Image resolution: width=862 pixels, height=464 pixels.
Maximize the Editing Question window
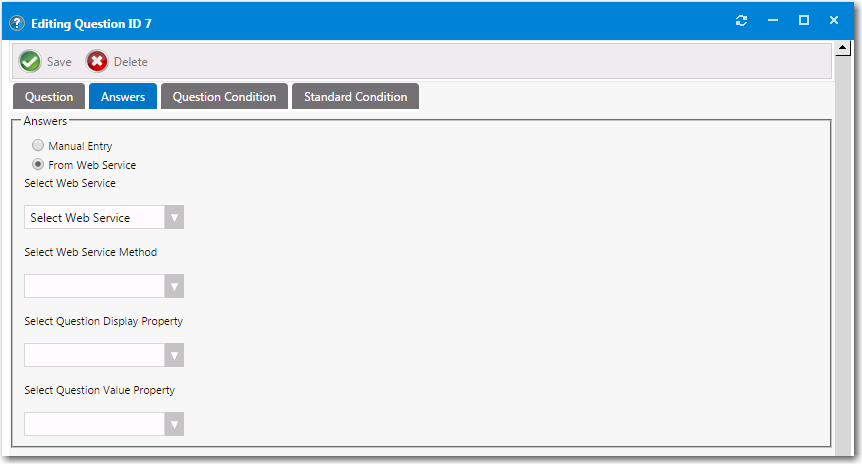pyautogui.click(x=803, y=21)
